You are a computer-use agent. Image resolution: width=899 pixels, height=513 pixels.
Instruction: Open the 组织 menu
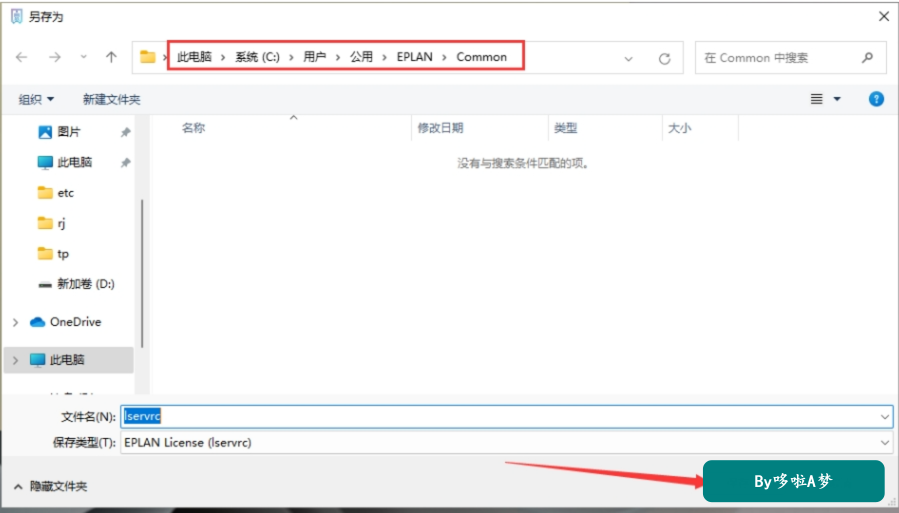click(x=36, y=100)
